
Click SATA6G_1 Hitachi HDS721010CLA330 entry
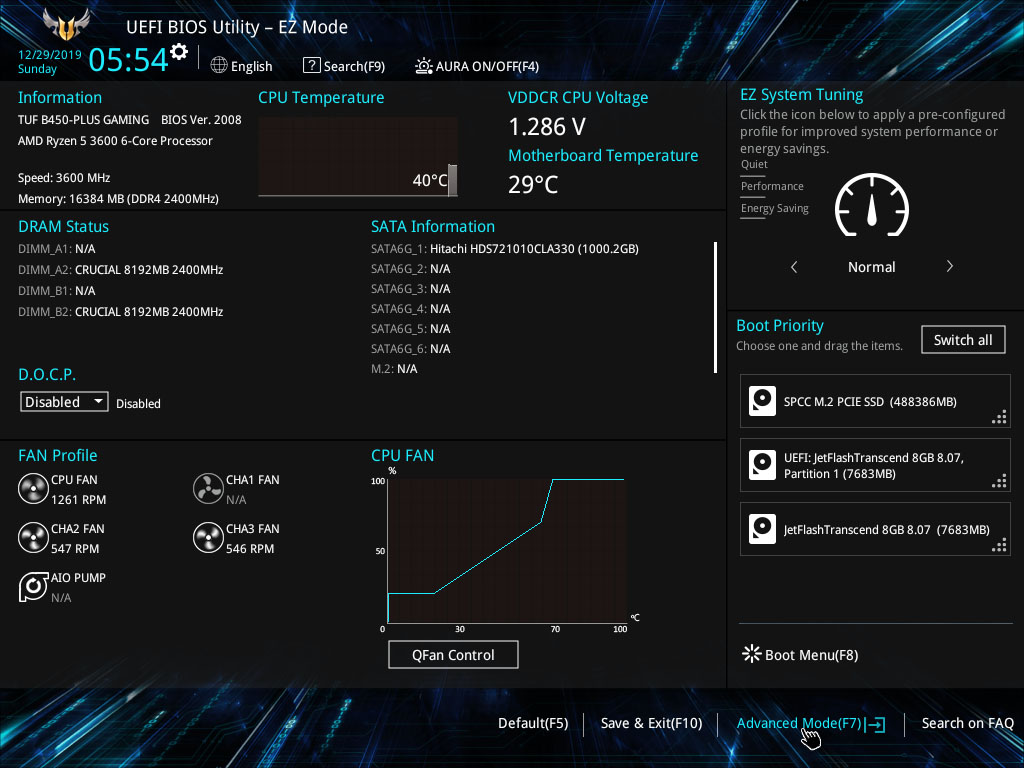505,248
